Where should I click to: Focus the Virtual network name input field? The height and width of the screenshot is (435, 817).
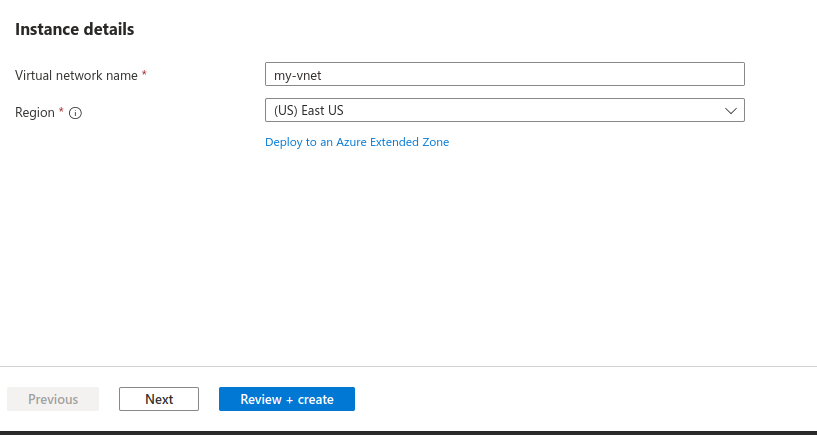(x=504, y=75)
